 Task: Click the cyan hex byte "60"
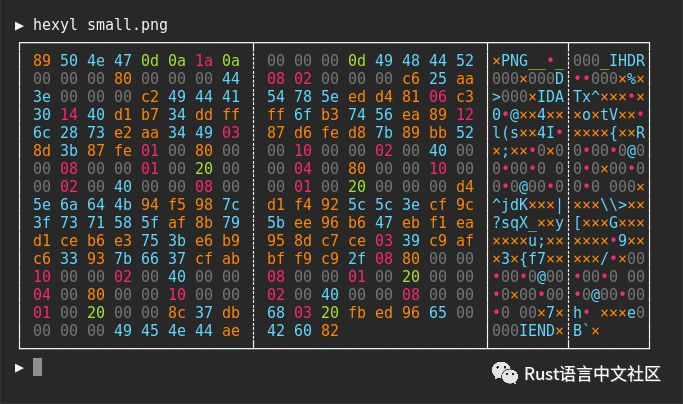(303, 330)
